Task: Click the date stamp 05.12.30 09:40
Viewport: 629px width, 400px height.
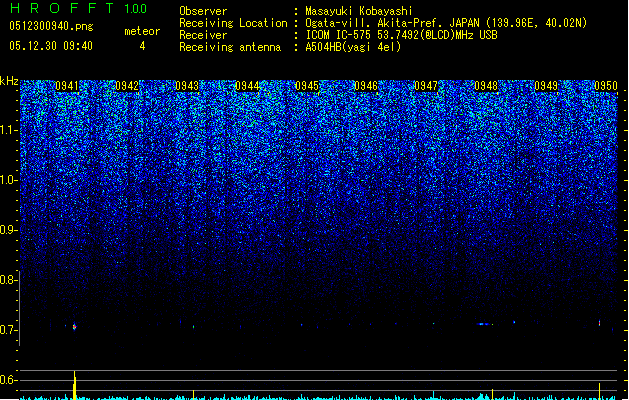Action: [x=51, y=46]
